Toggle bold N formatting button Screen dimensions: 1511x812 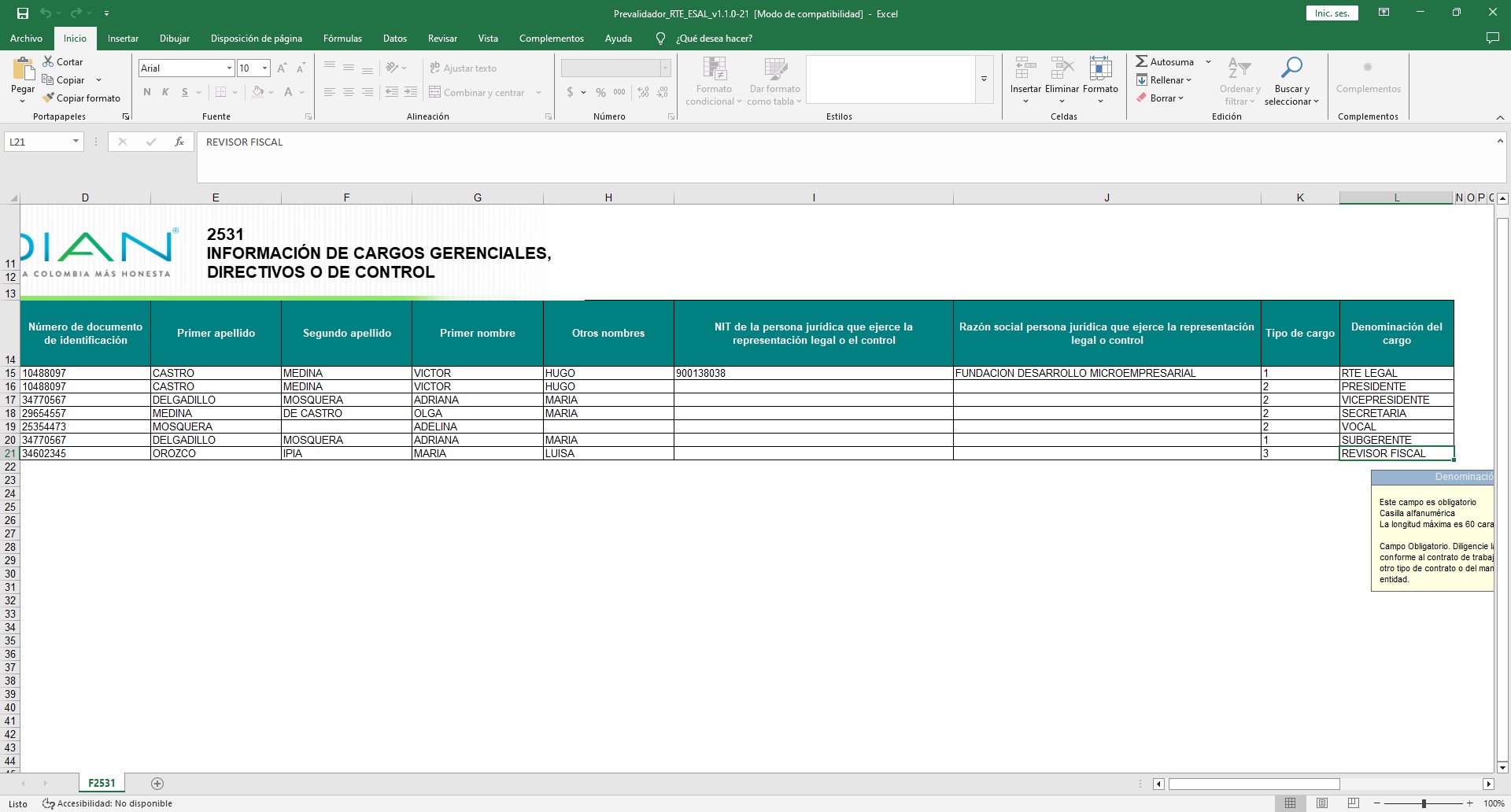coord(147,92)
